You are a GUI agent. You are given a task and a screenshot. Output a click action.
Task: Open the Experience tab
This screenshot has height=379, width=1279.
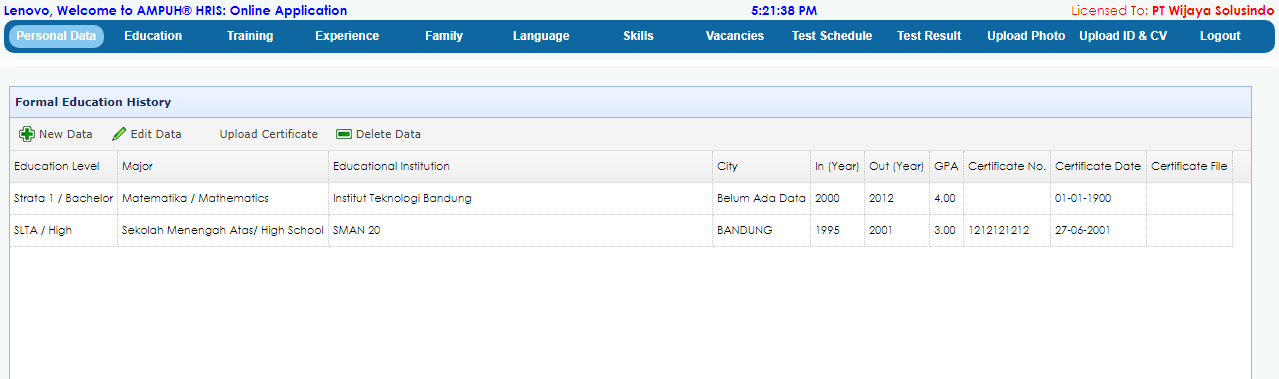click(347, 36)
